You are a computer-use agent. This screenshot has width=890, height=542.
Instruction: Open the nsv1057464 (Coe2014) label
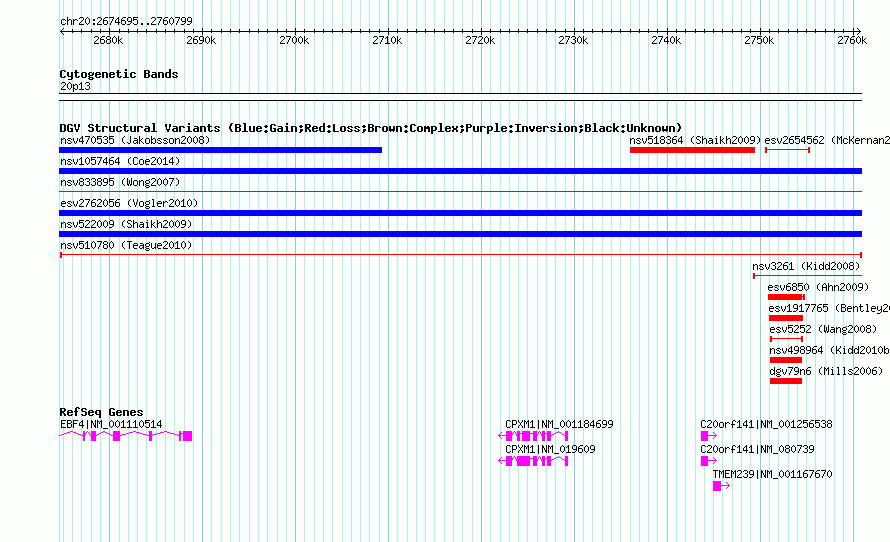click(x=120, y=161)
